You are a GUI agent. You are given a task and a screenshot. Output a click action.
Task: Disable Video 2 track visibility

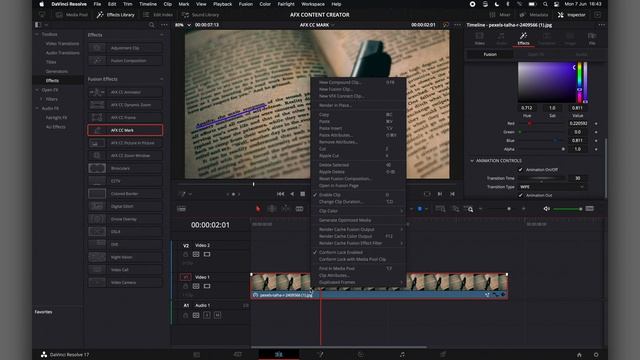(207, 254)
